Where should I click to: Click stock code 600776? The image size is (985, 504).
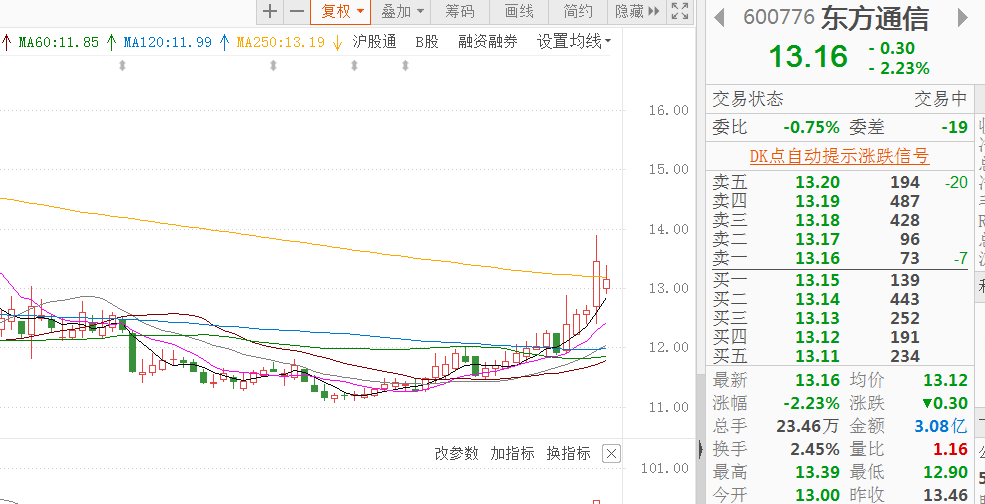pyautogui.click(x=779, y=18)
